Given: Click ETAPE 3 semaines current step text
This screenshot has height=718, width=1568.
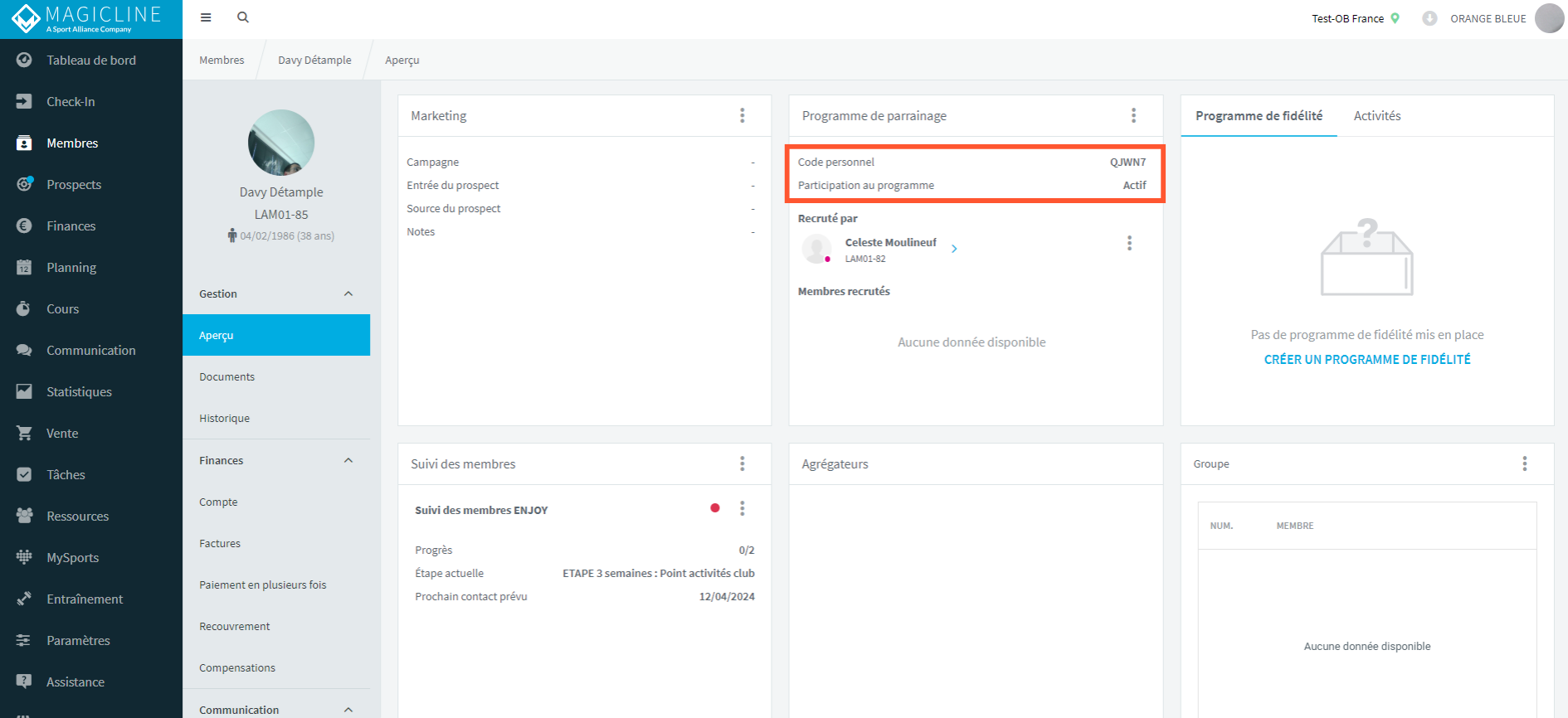Looking at the screenshot, I should pos(659,573).
